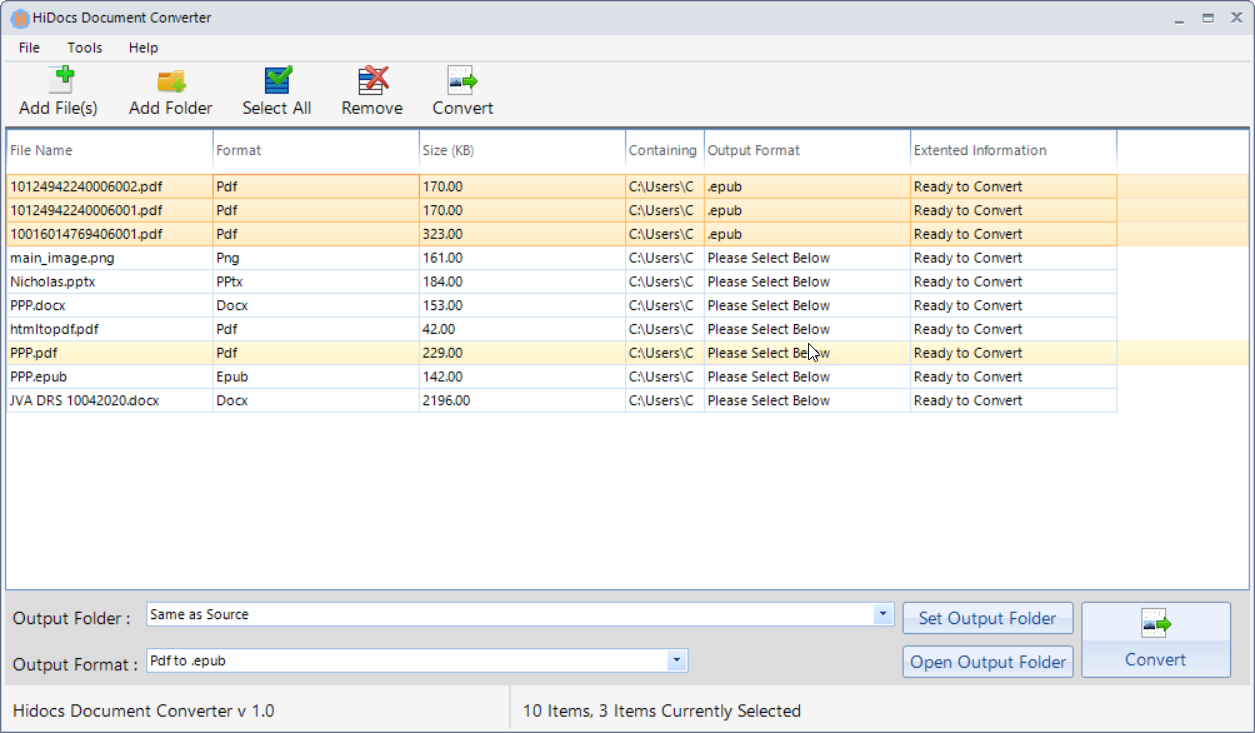Image resolution: width=1255 pixels, height=733 pixels.
Task: Click the Select All toolbar icon
Action: 276,90
